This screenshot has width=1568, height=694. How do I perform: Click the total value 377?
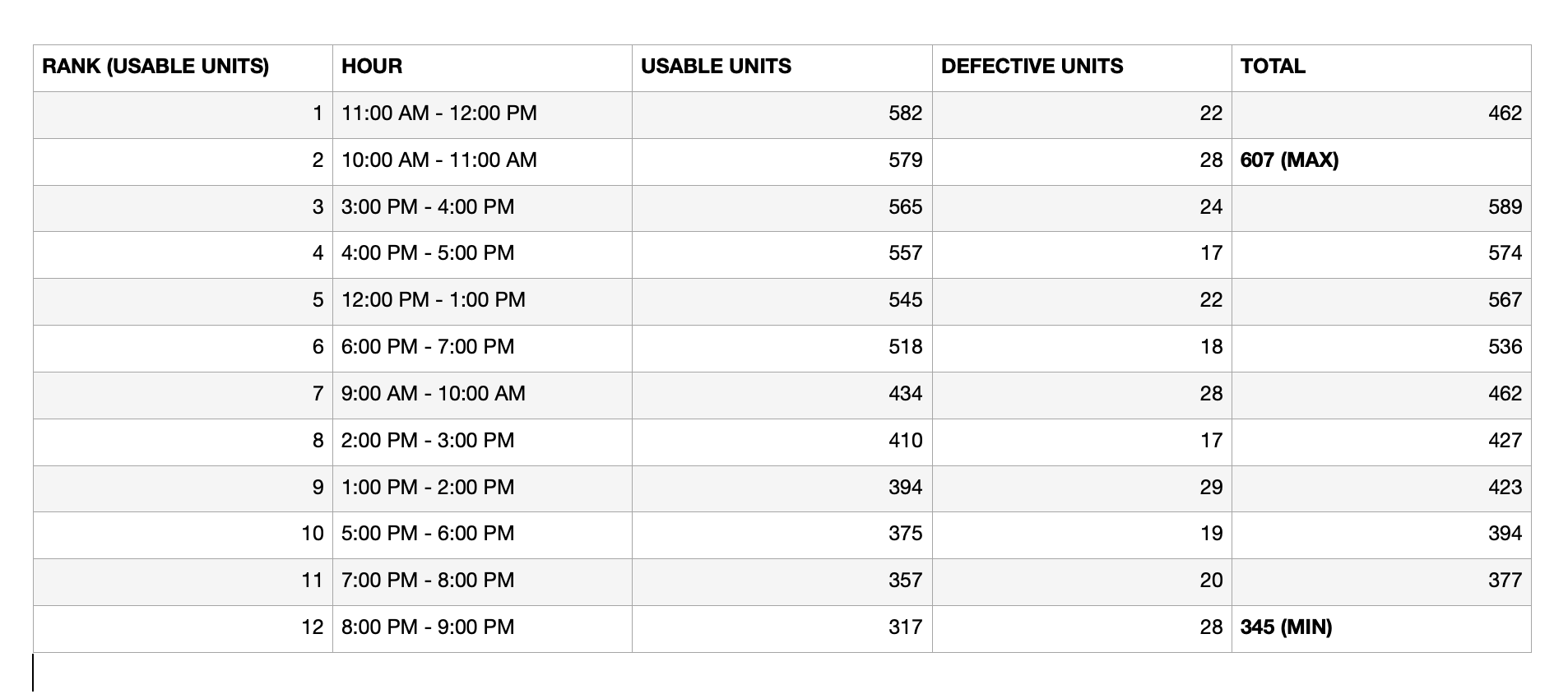tap(1505, 581)
